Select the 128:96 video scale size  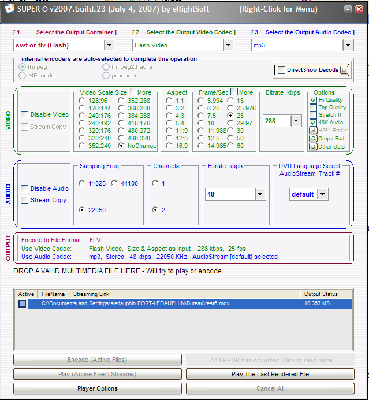[x=82, y=100]
